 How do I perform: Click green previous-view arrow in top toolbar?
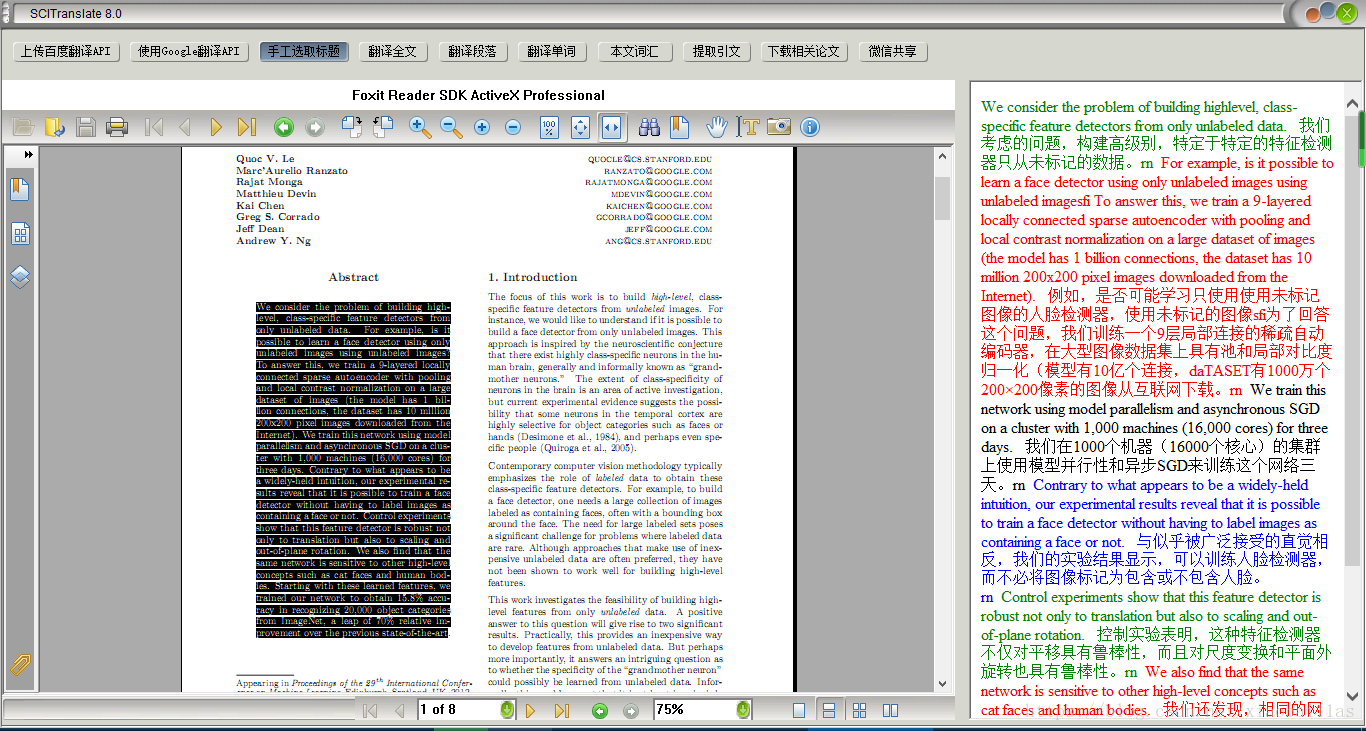pyautogui.click(x=284, y=127)
